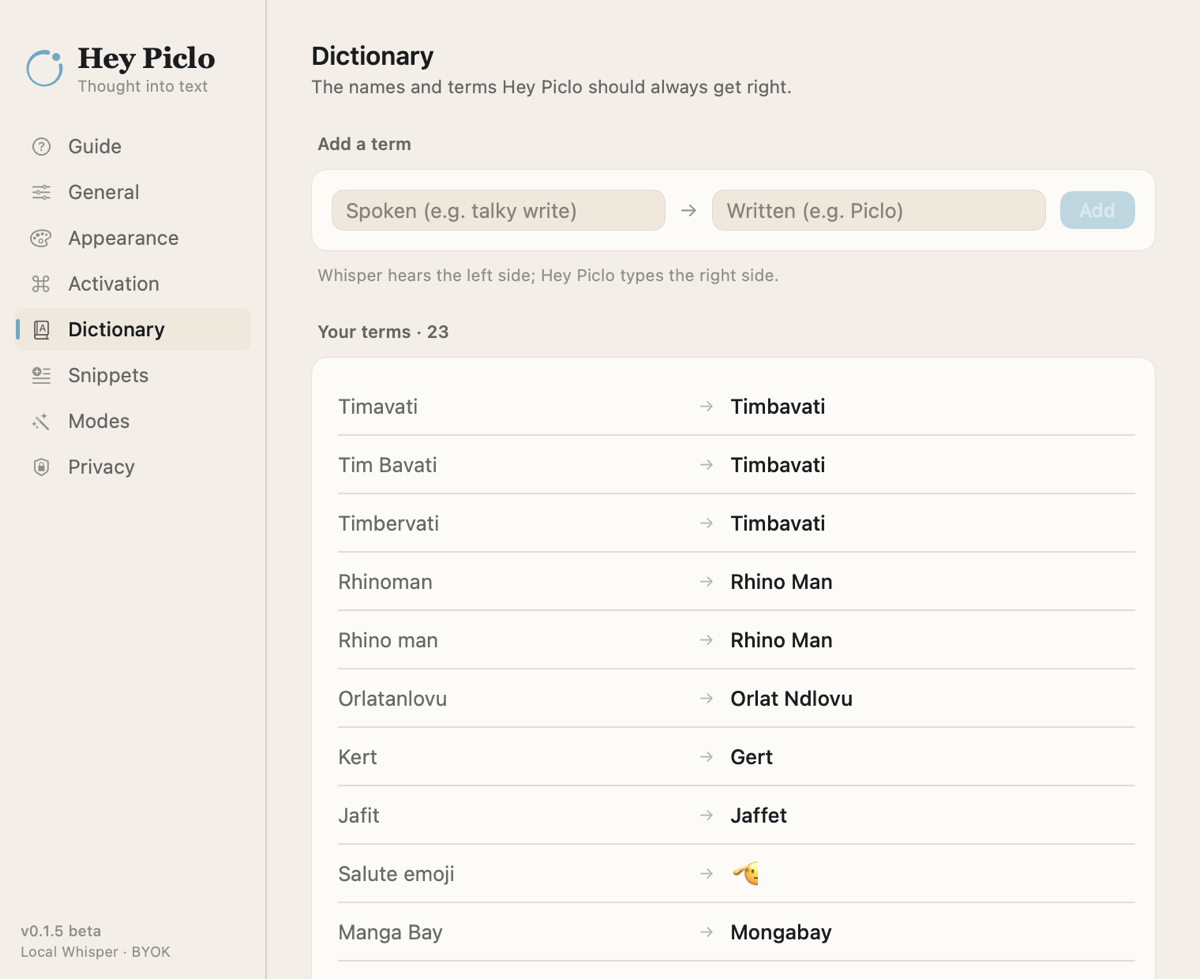The image size is (1200, 979).
Task: Click the arrow in the Manga Bay row
Action: pos(706,933)
